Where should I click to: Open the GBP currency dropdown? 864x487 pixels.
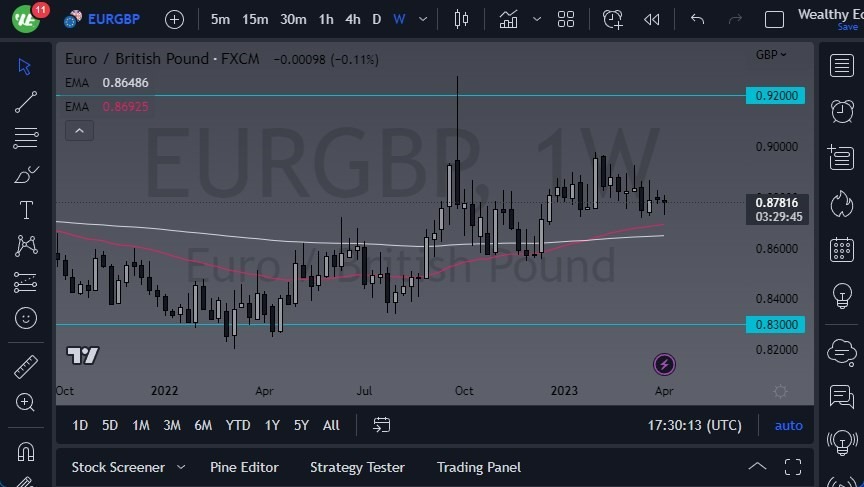[x=771, y=55]
